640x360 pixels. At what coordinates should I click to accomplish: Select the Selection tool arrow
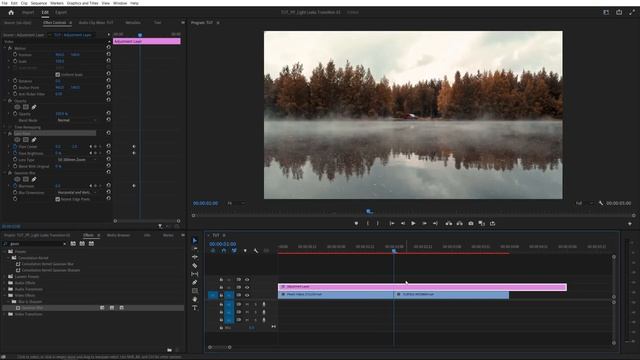pos(195,240)
